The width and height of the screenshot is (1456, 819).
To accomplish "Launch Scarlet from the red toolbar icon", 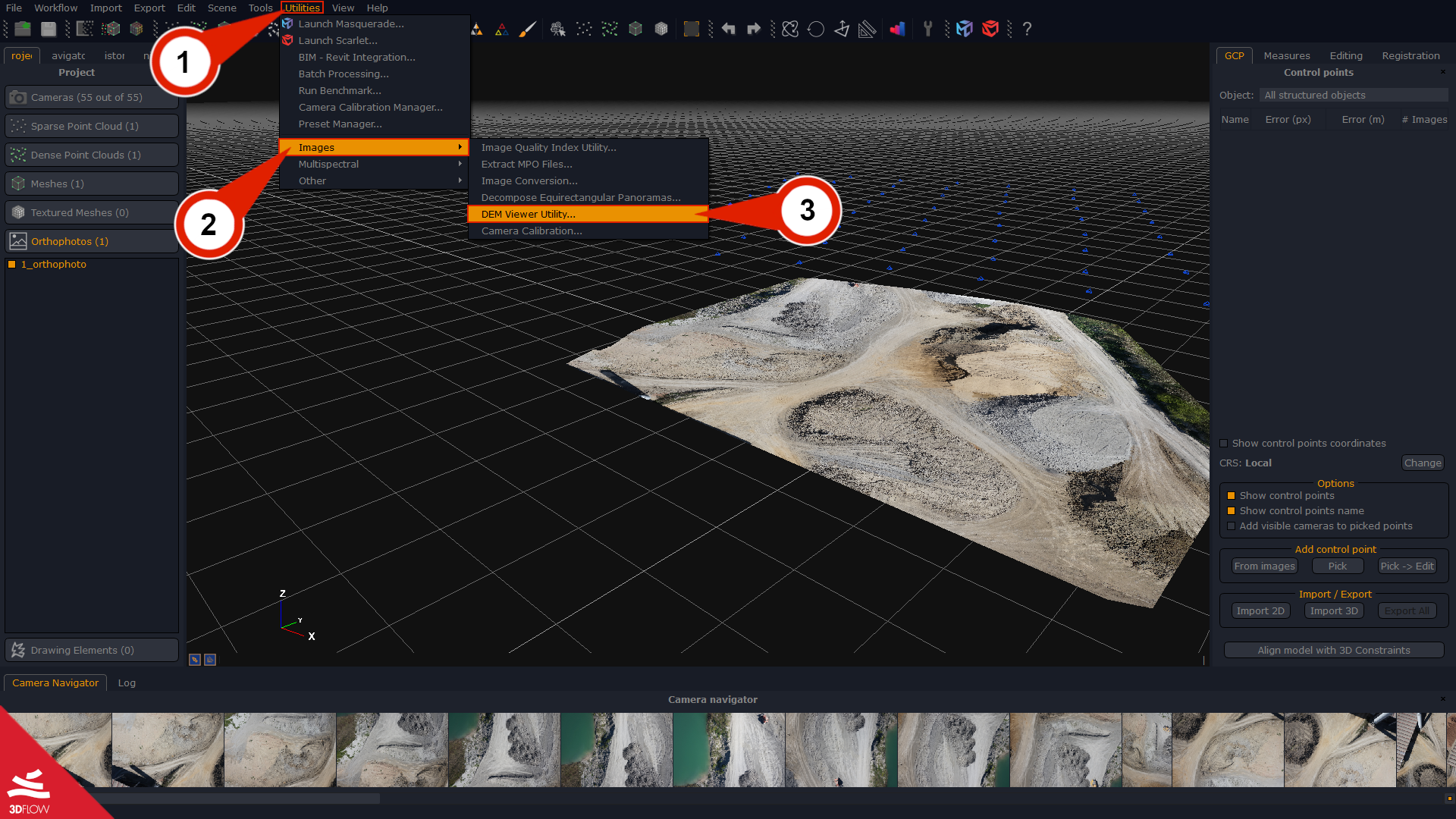I will point(990,29).
